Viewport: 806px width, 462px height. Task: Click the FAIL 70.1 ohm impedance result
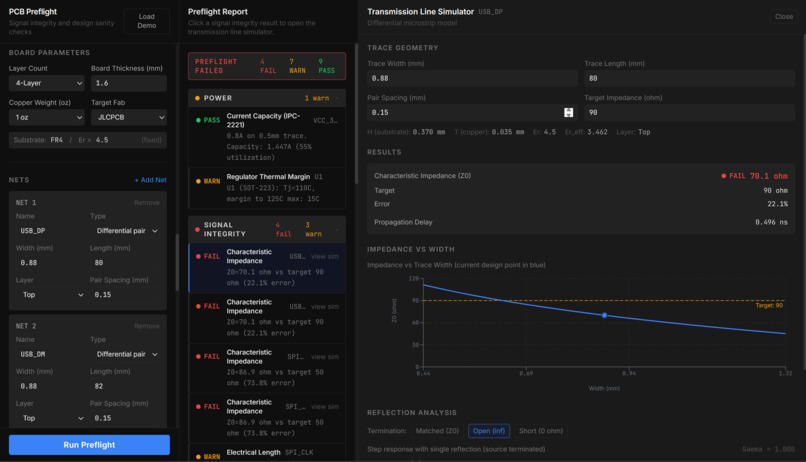pos(754,176)
